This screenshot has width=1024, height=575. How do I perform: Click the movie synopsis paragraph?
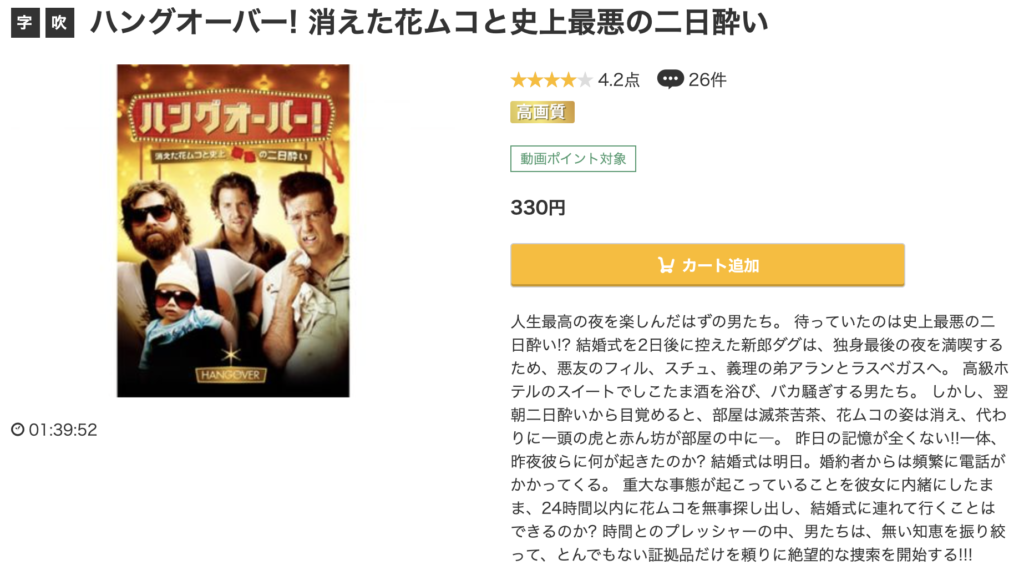pyautogui.click(x=759, y=438)
